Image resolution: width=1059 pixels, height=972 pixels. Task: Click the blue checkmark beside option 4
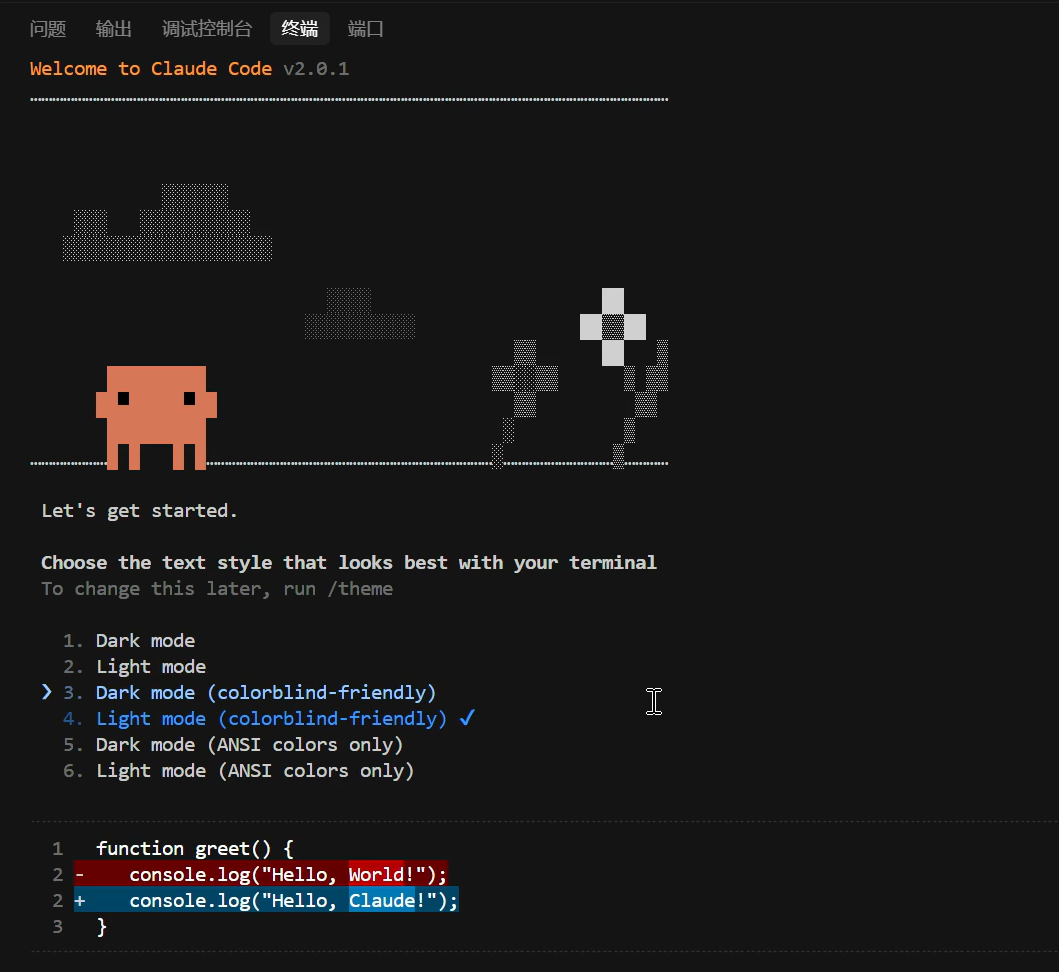click(x=467, y=718)
